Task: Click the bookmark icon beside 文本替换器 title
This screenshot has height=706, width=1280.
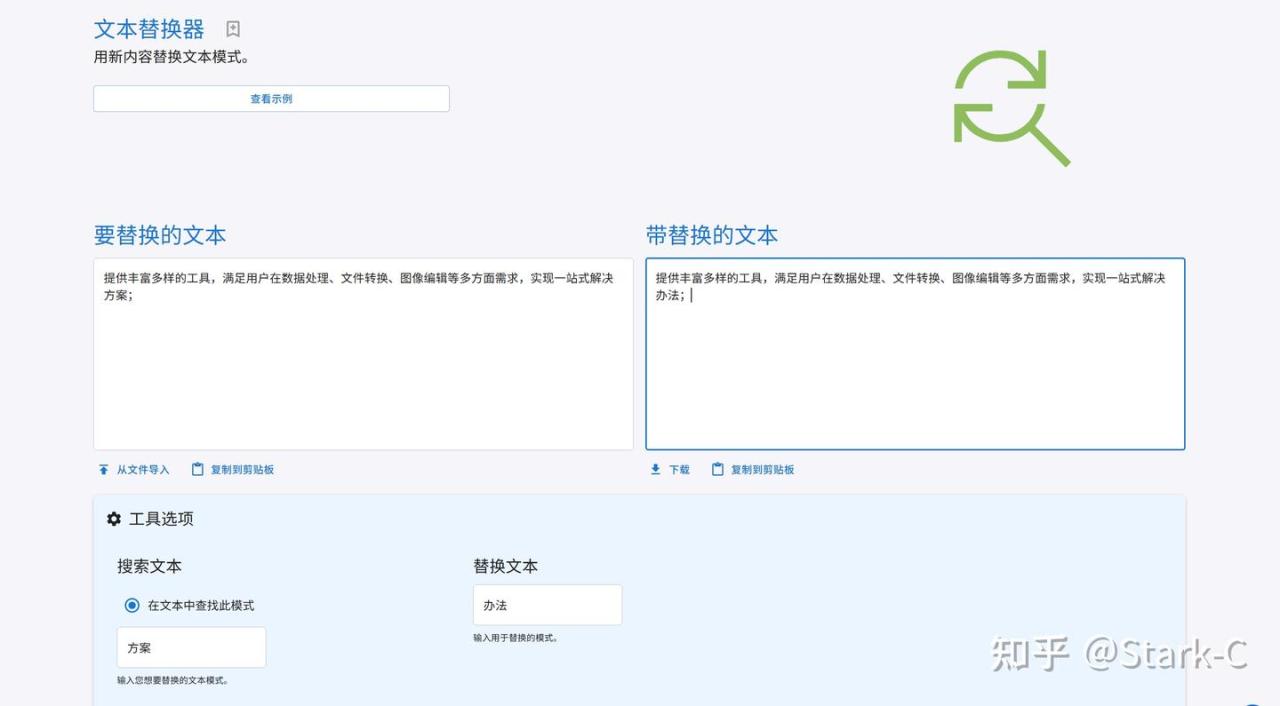Action: coord(233,29)
